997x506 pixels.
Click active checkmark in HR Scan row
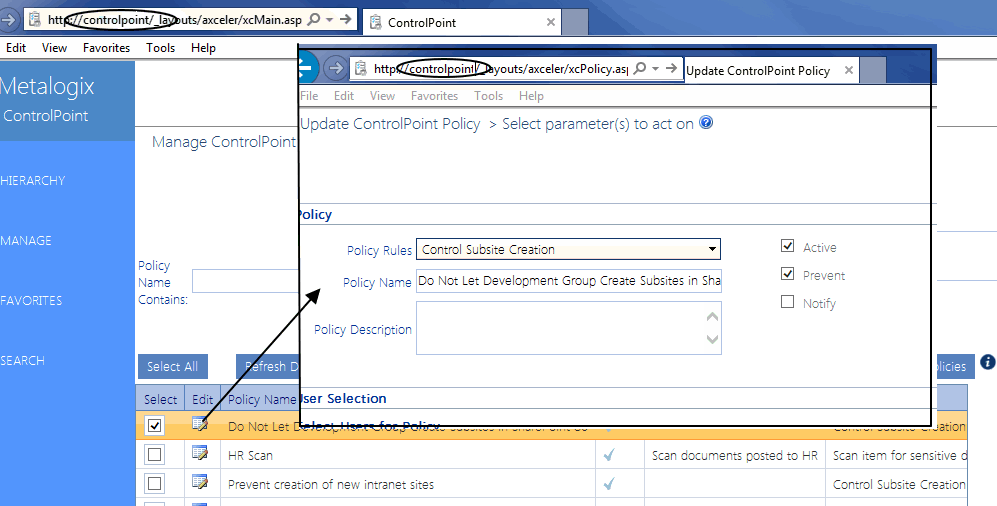pyautogui.click(x=609, y=455)
